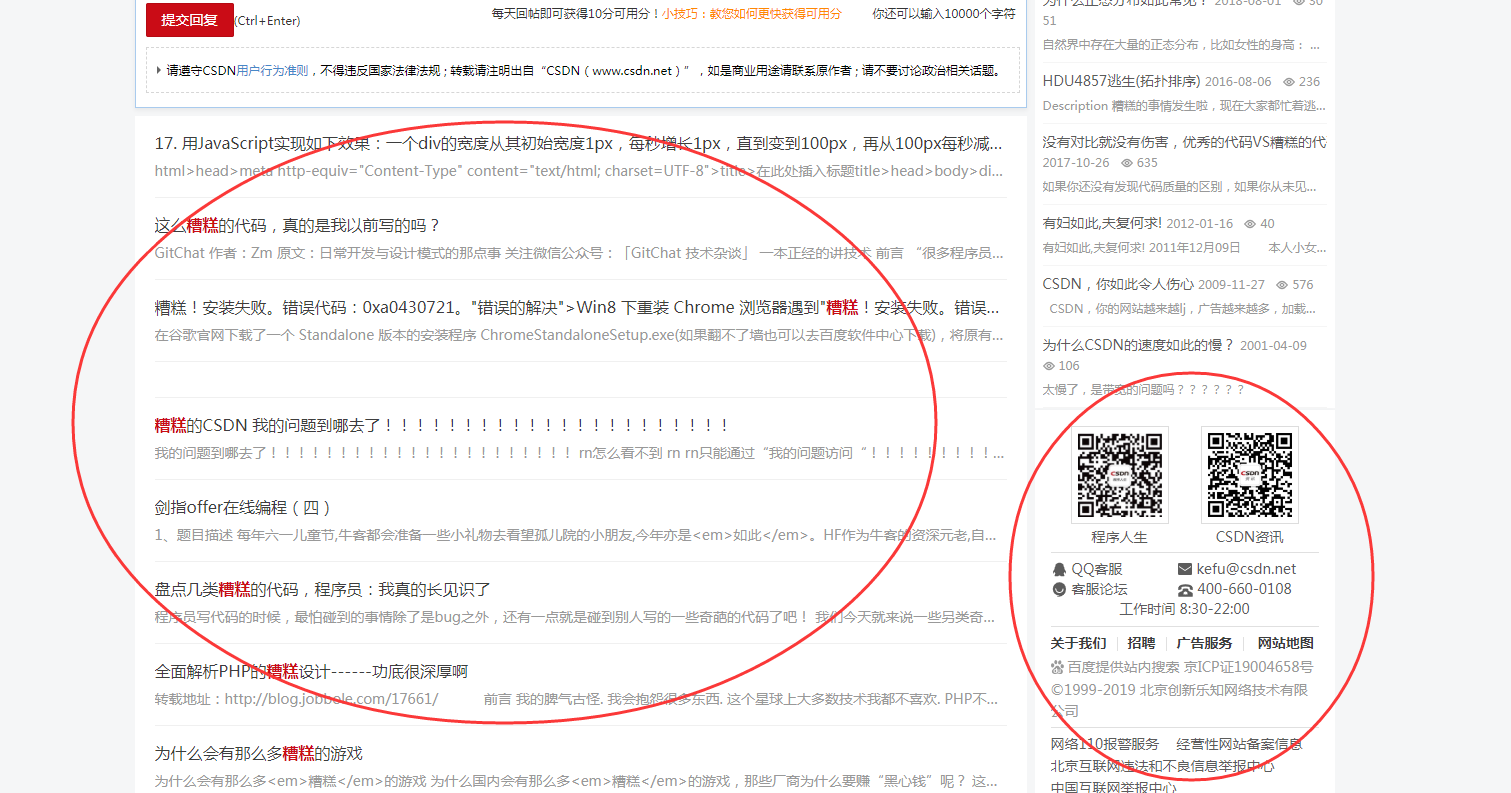
Task: Open 北京互联网违法和不良信息举报中心 link
Action: pyautogui.click(x=1162, y=767)
